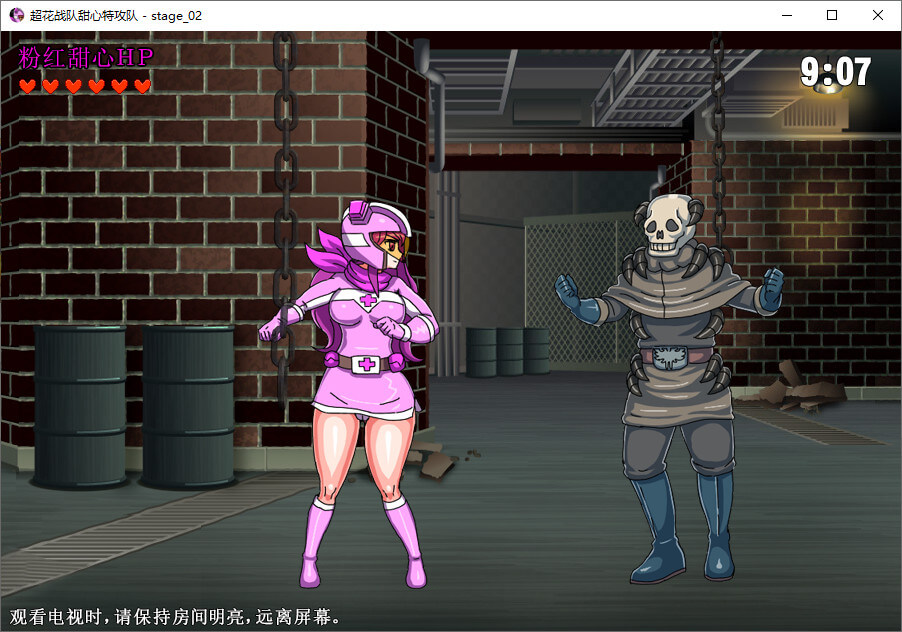The width and height of the screenshot is (902, 632).
Task: Click the 粉红甜心HP label
Action: 86,57
